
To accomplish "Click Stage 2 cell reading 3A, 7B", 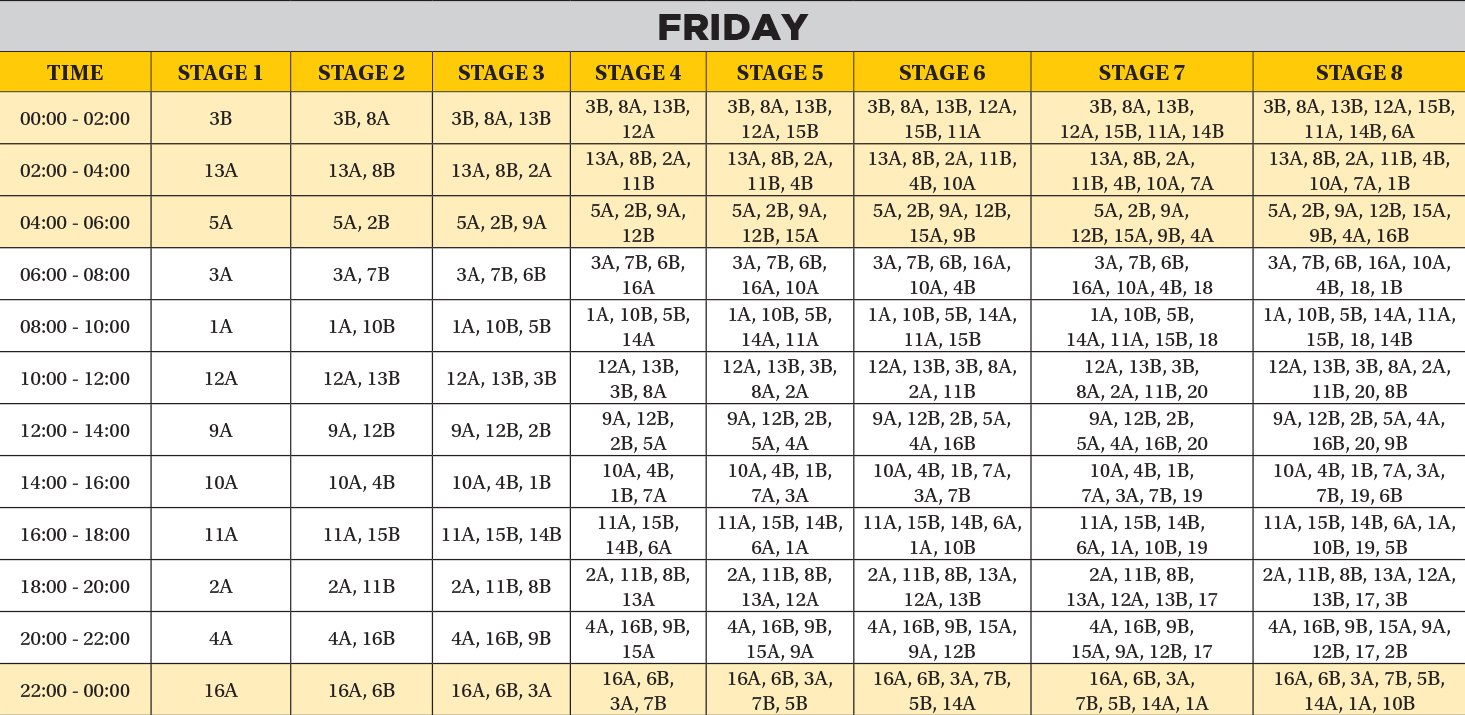I will pos(361,275).
